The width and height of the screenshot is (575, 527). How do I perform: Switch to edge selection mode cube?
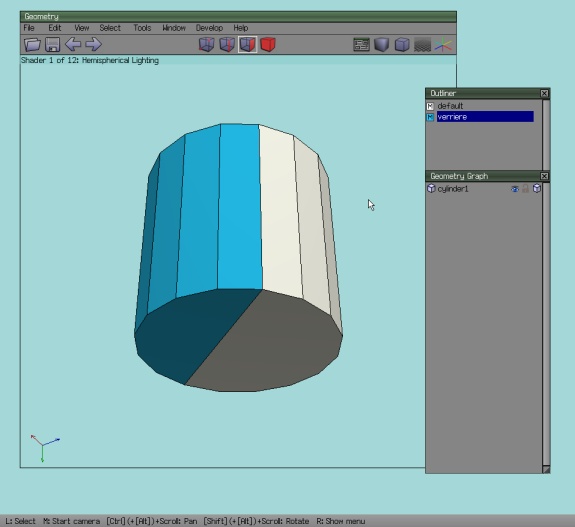tap(227, 44)
